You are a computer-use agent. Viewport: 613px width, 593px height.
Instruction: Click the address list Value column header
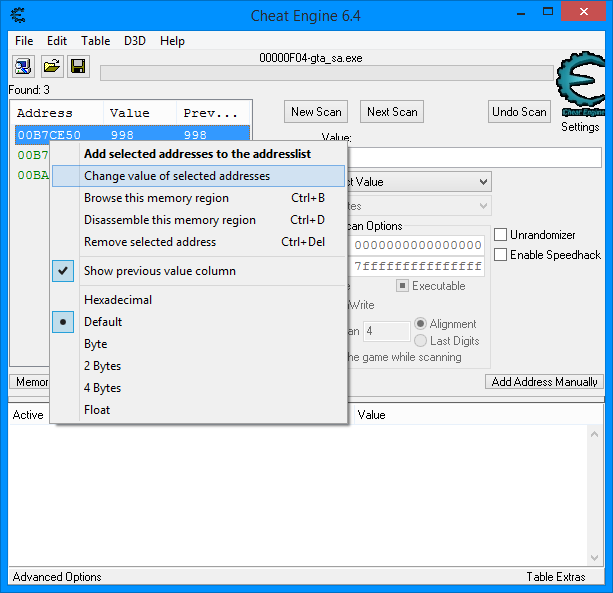[x=371, y=414]
